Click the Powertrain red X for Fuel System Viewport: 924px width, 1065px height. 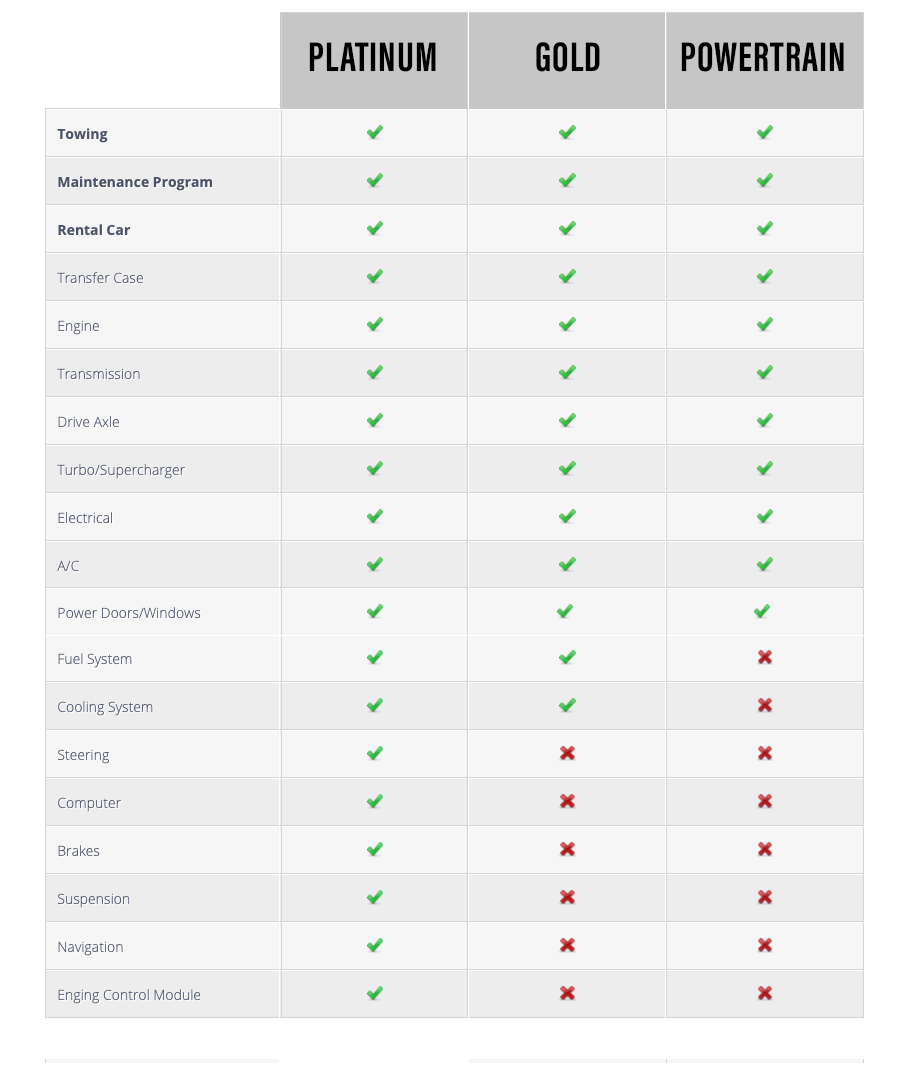tap(765, 657)
